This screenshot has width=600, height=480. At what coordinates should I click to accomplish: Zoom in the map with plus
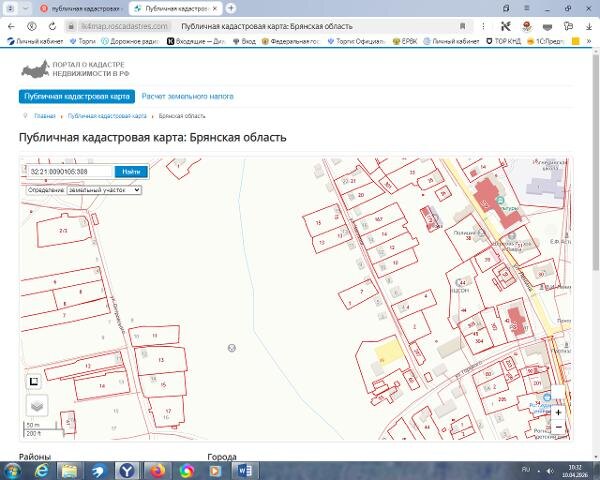[x=558, y=412]
